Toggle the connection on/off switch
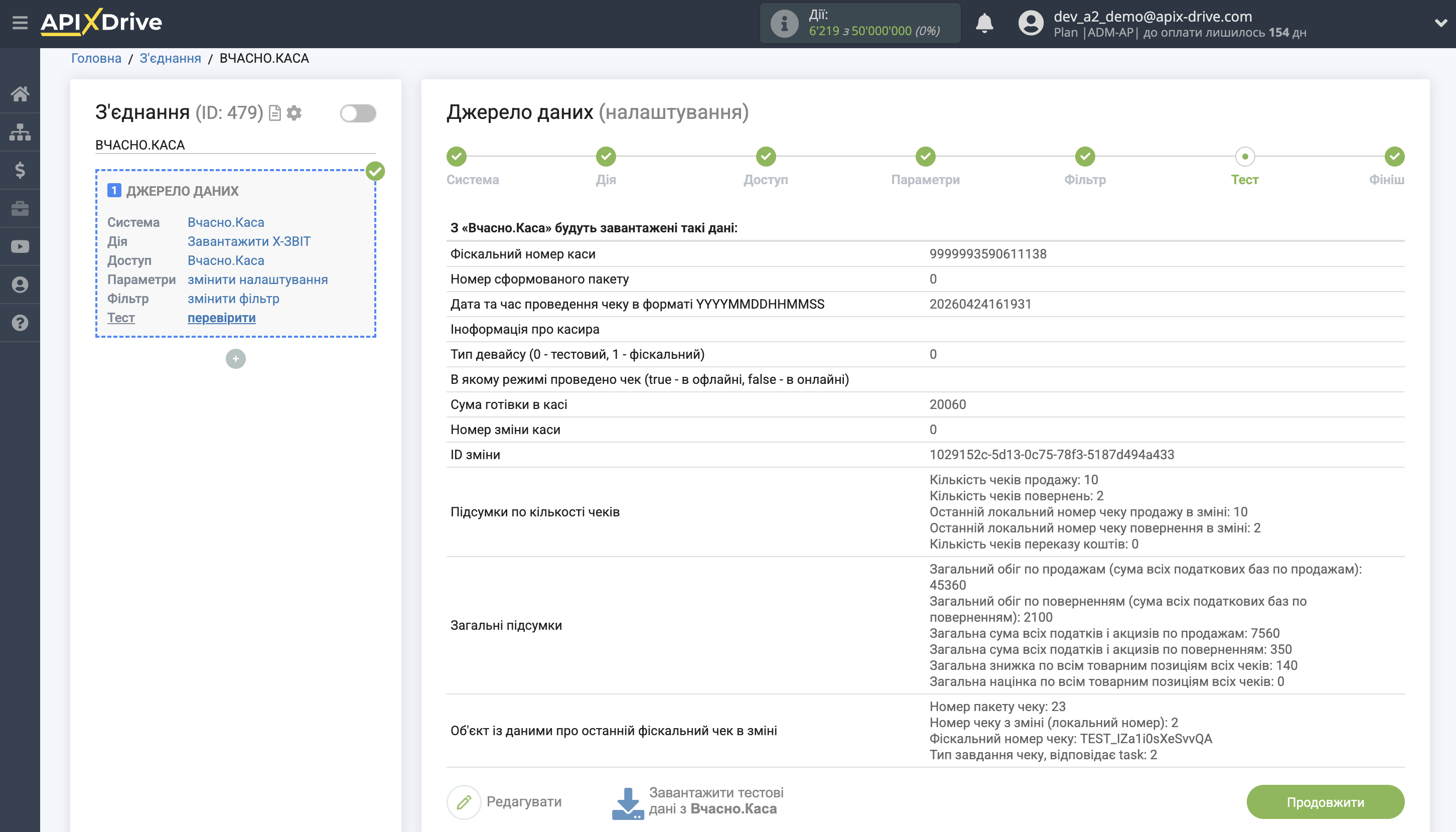1456x832 pixels. click(358, 113)
